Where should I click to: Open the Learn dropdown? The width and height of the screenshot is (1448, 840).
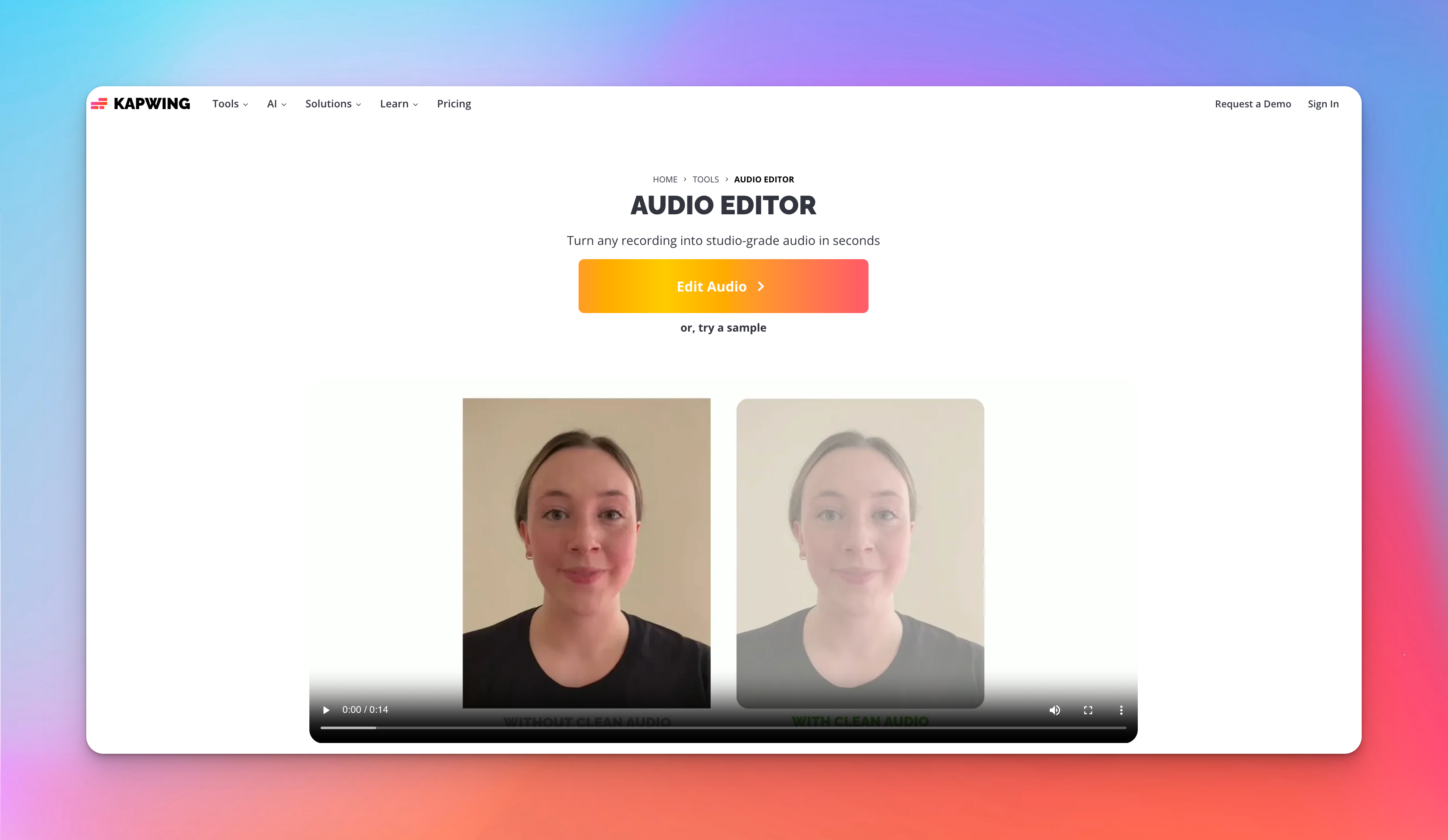coord(399,104)
